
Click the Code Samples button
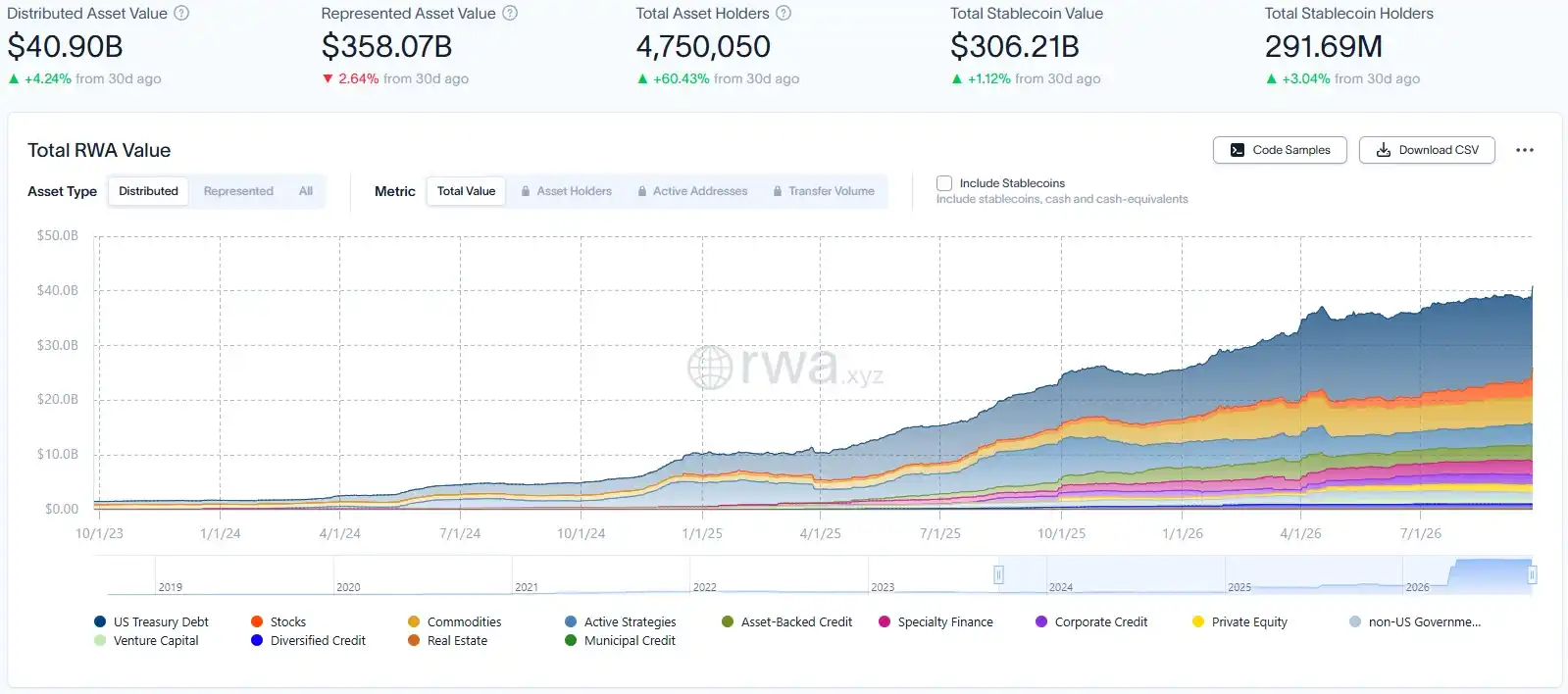point(1280,150)
